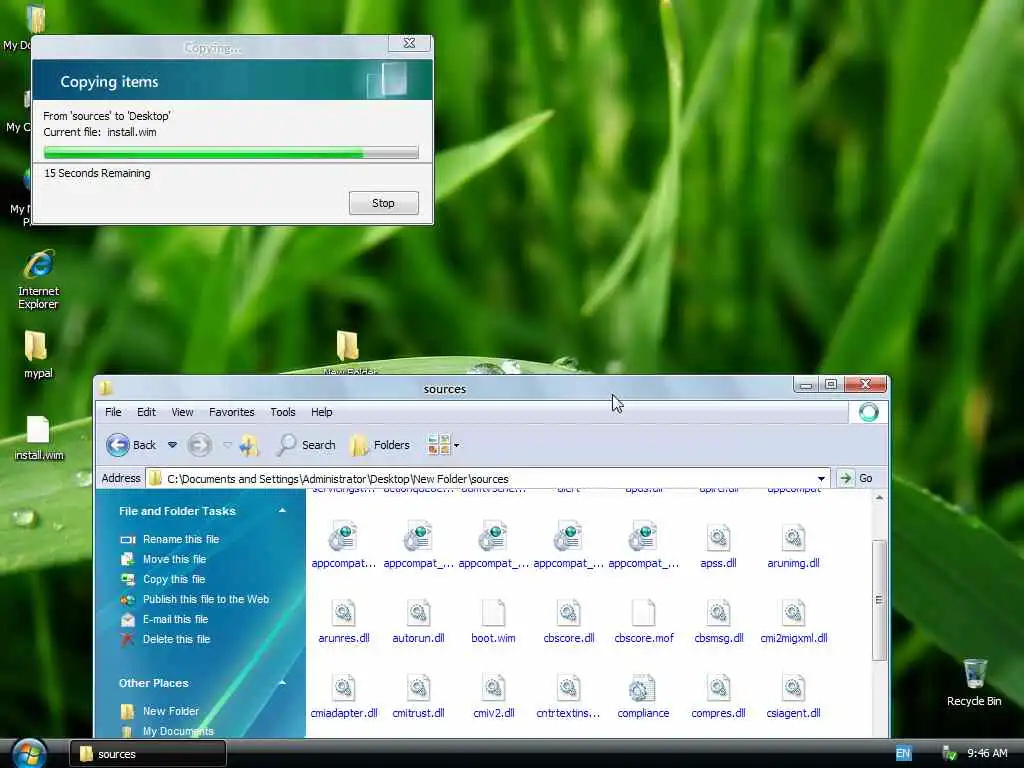The image size is (1024, 768).
Task: Select the cbscore.mof file icon
Action: (643, 613)
